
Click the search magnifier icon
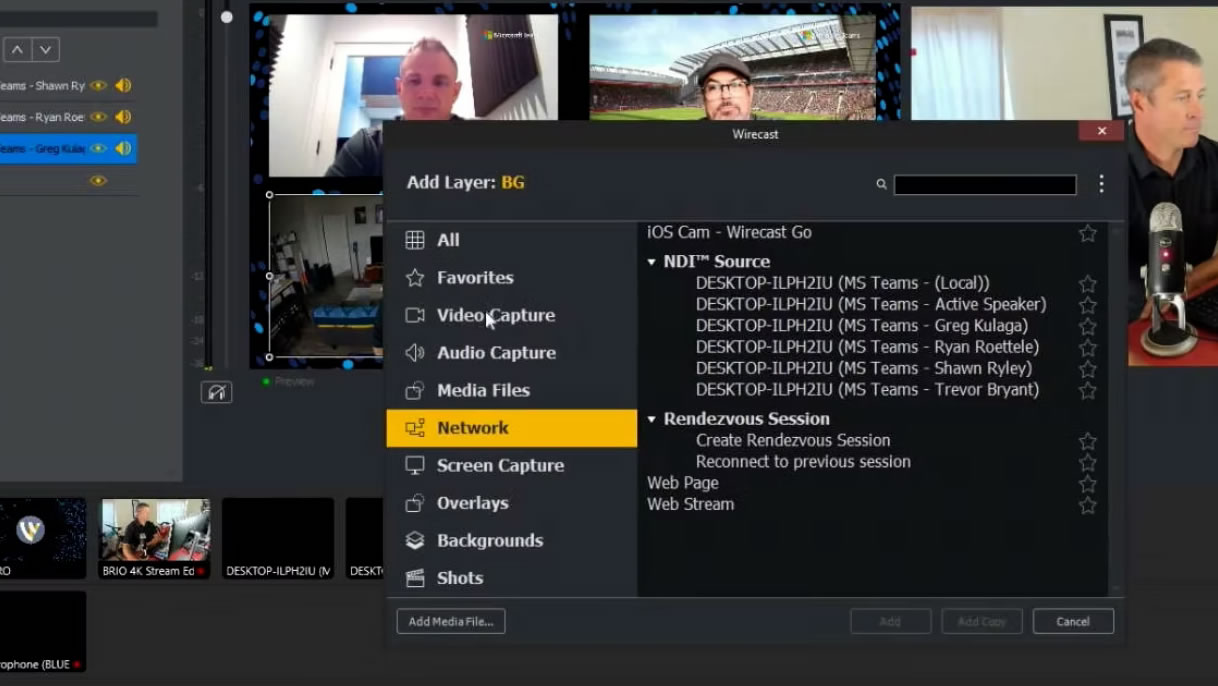click(x=881, y=184)
